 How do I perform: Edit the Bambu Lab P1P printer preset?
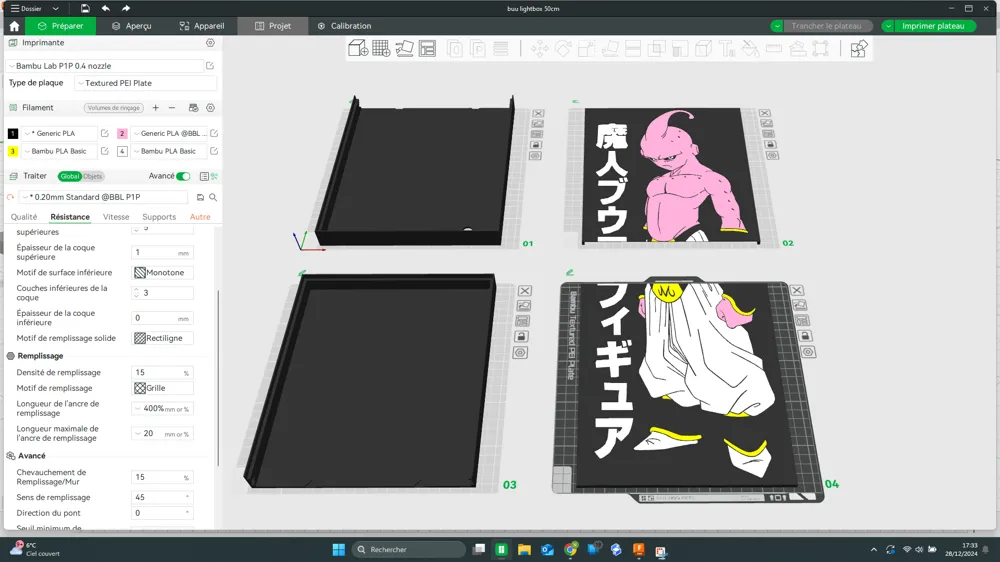[x=210, y=66]
